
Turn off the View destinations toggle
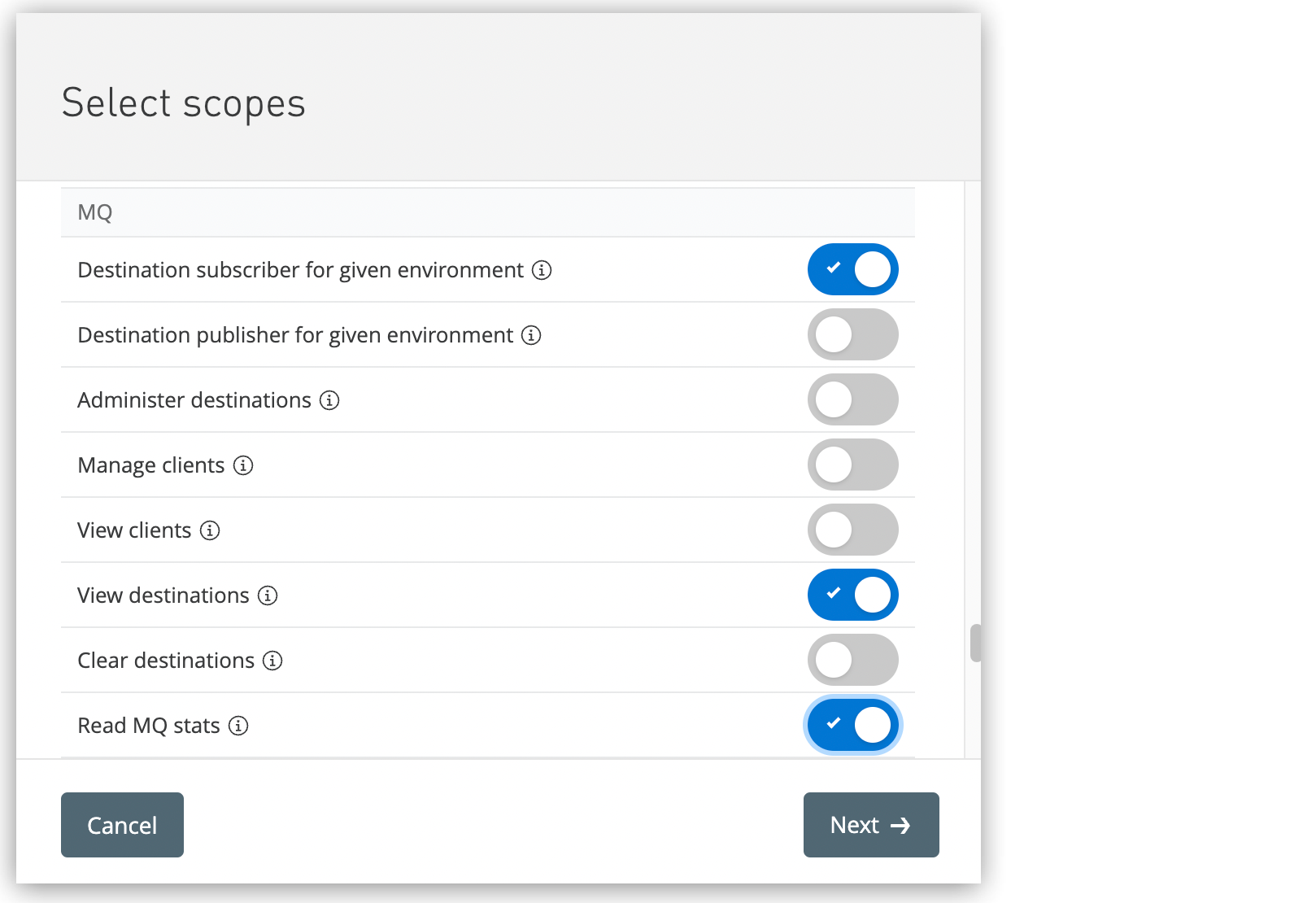tap(852, 595)
